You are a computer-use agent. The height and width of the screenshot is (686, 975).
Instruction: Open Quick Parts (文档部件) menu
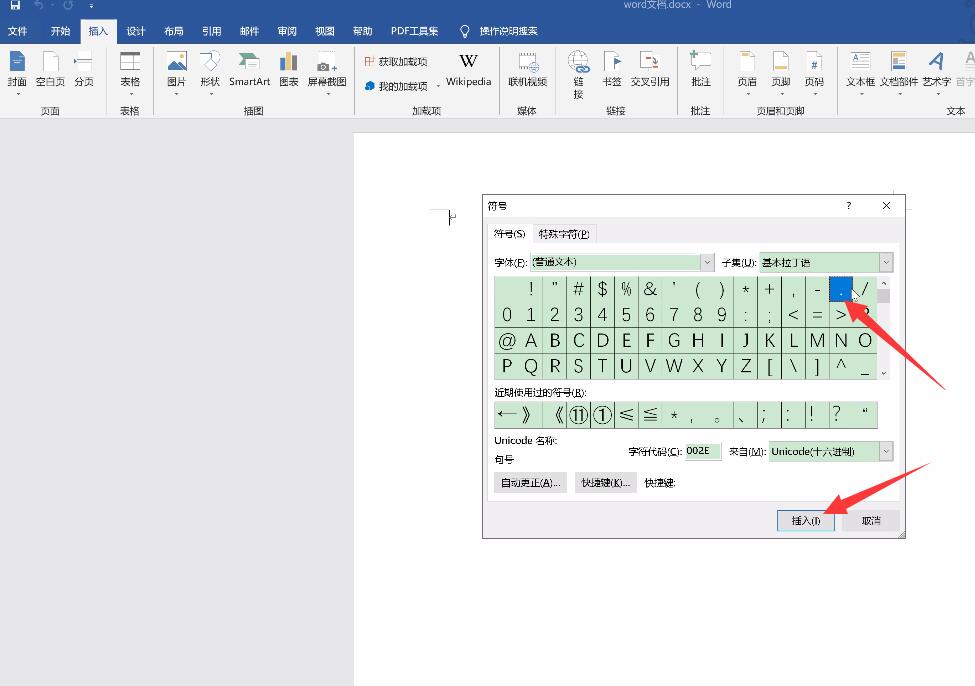pyautogui.click(x=899, y=73)
